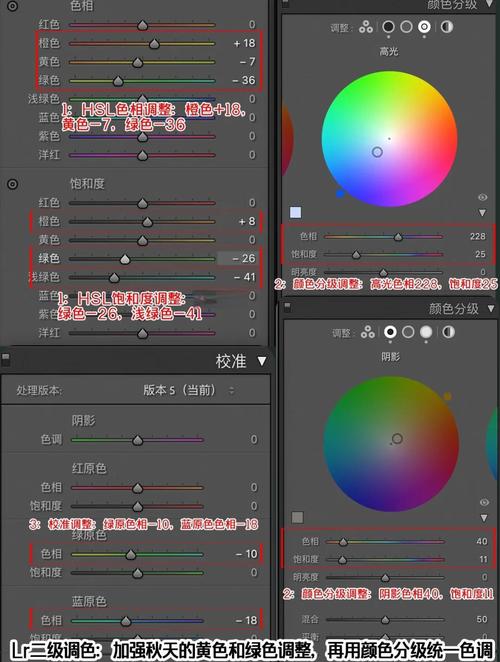
Task: Adjust the 洋红 saturation slider
Action: click(x=142, y=334)
